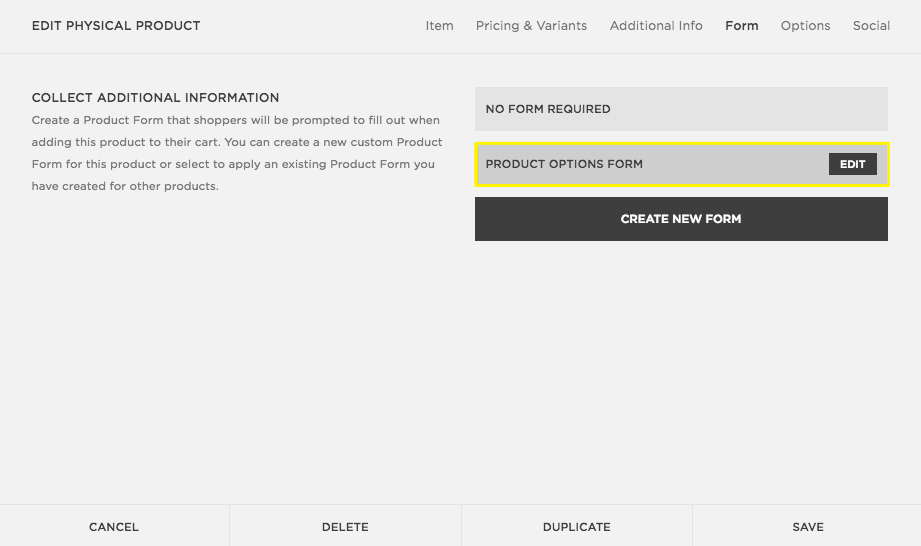Image resolution: width=921 pixels, height=546 pixels.
Task: Choose the No Form Required option
Action: [x=681, y=109]
